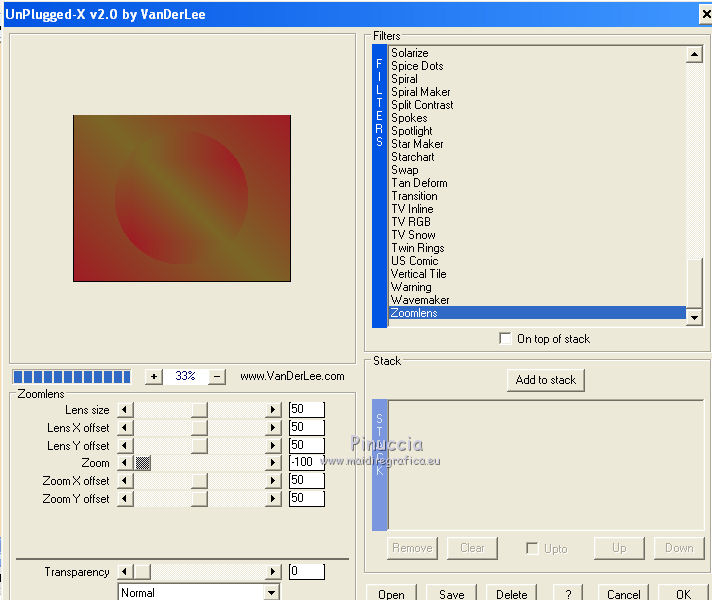Click right arrow of Zoom Y offset slider

coord(273,499)
